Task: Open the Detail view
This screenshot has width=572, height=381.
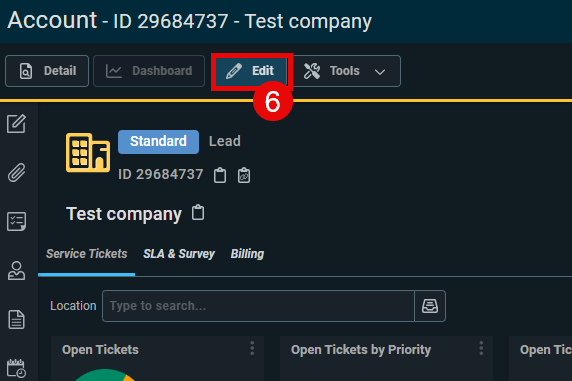Action: (x=47, y=71)
